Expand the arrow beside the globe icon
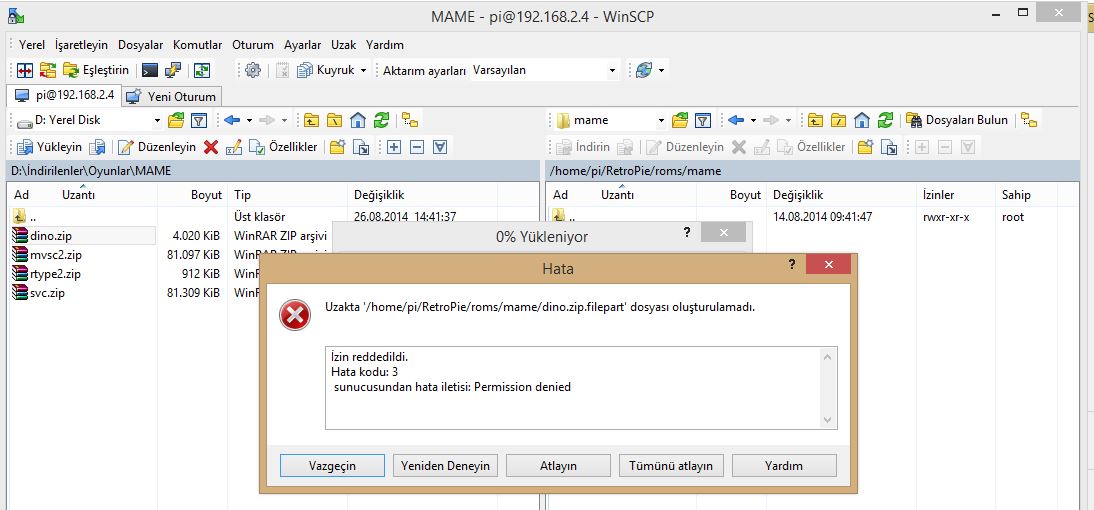 click(x=661, y=70)
